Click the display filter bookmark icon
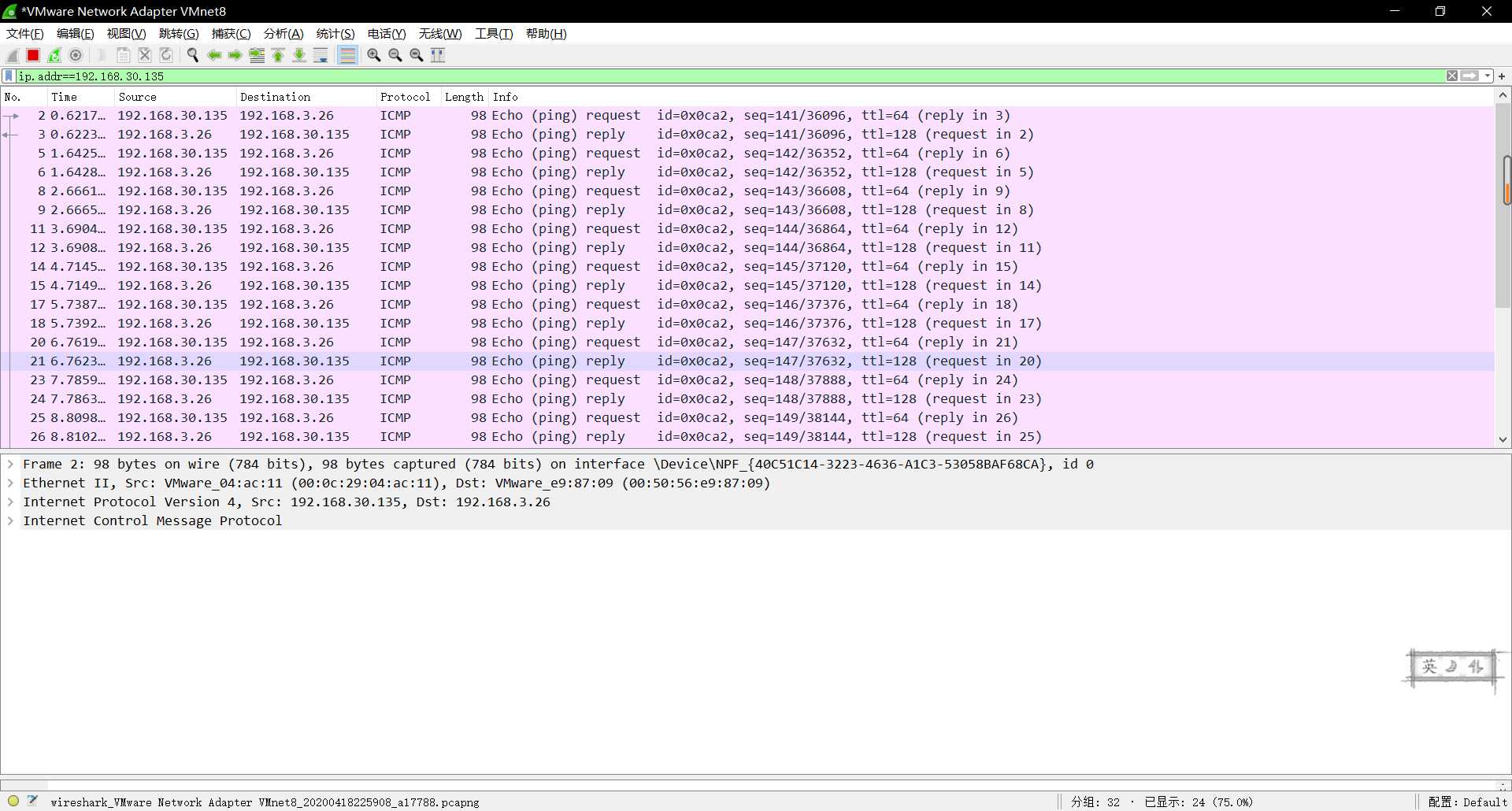Viewport: 1512px width, 811px height. (x=9, y=76)
